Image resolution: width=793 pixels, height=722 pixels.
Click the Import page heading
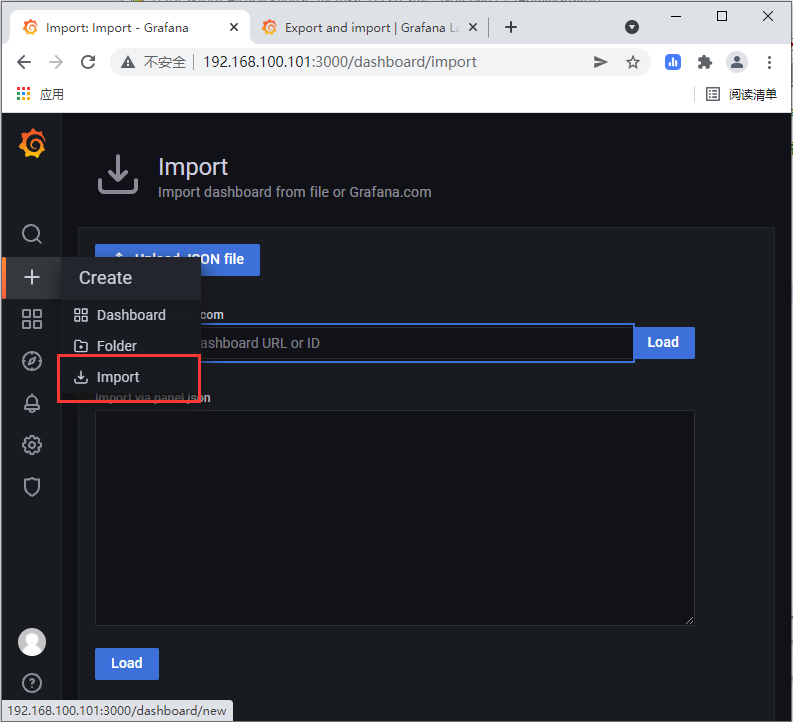point(193,167)
